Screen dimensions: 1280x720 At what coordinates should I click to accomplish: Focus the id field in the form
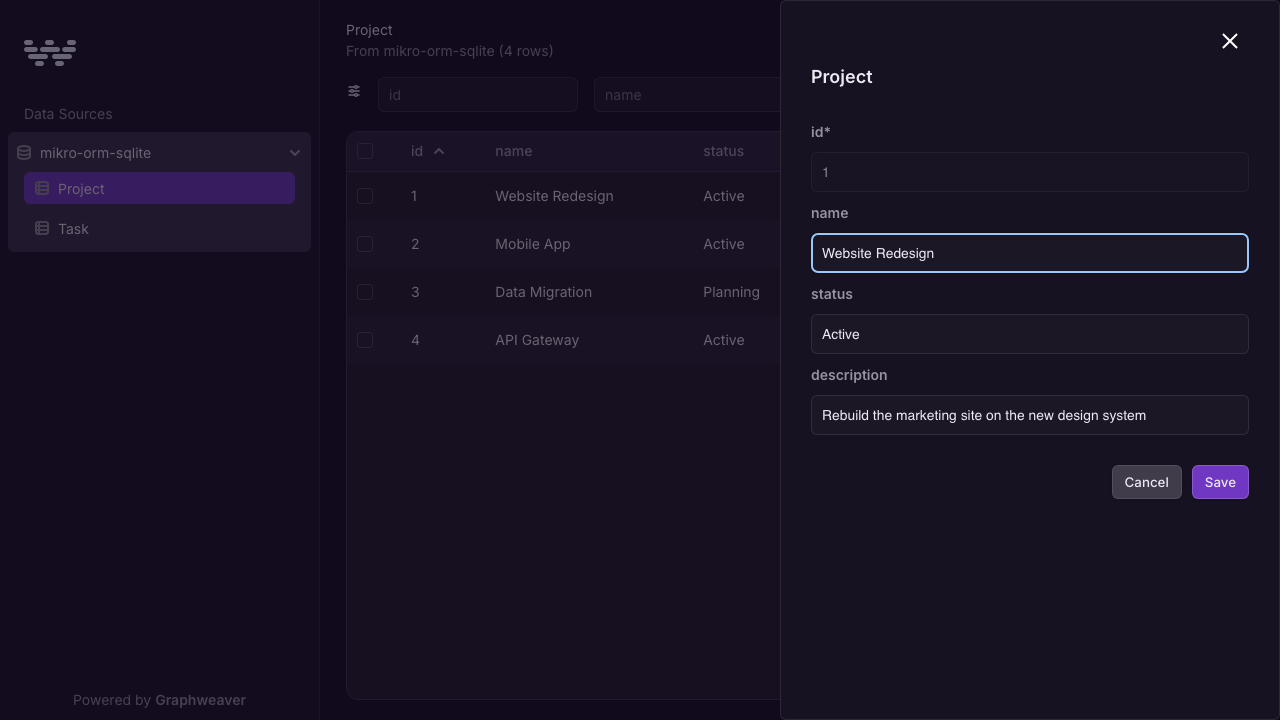pos(1030,172)
